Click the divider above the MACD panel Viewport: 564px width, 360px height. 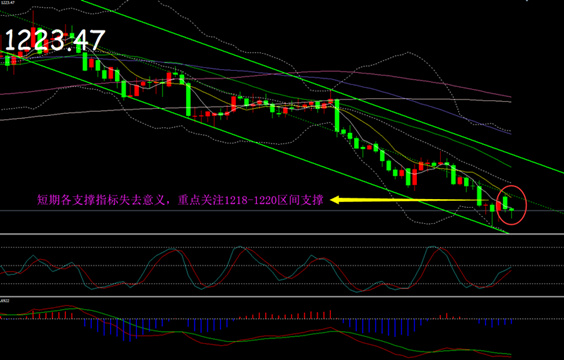282,297
